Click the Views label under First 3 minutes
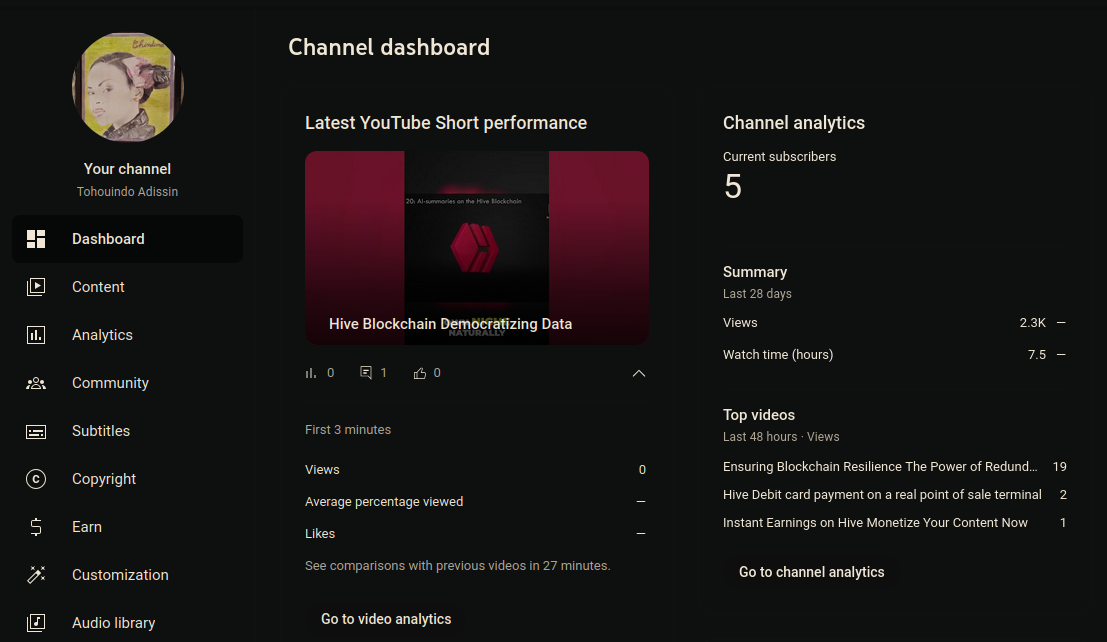The width and height of the screenshot is (1107, 642). 322,470
